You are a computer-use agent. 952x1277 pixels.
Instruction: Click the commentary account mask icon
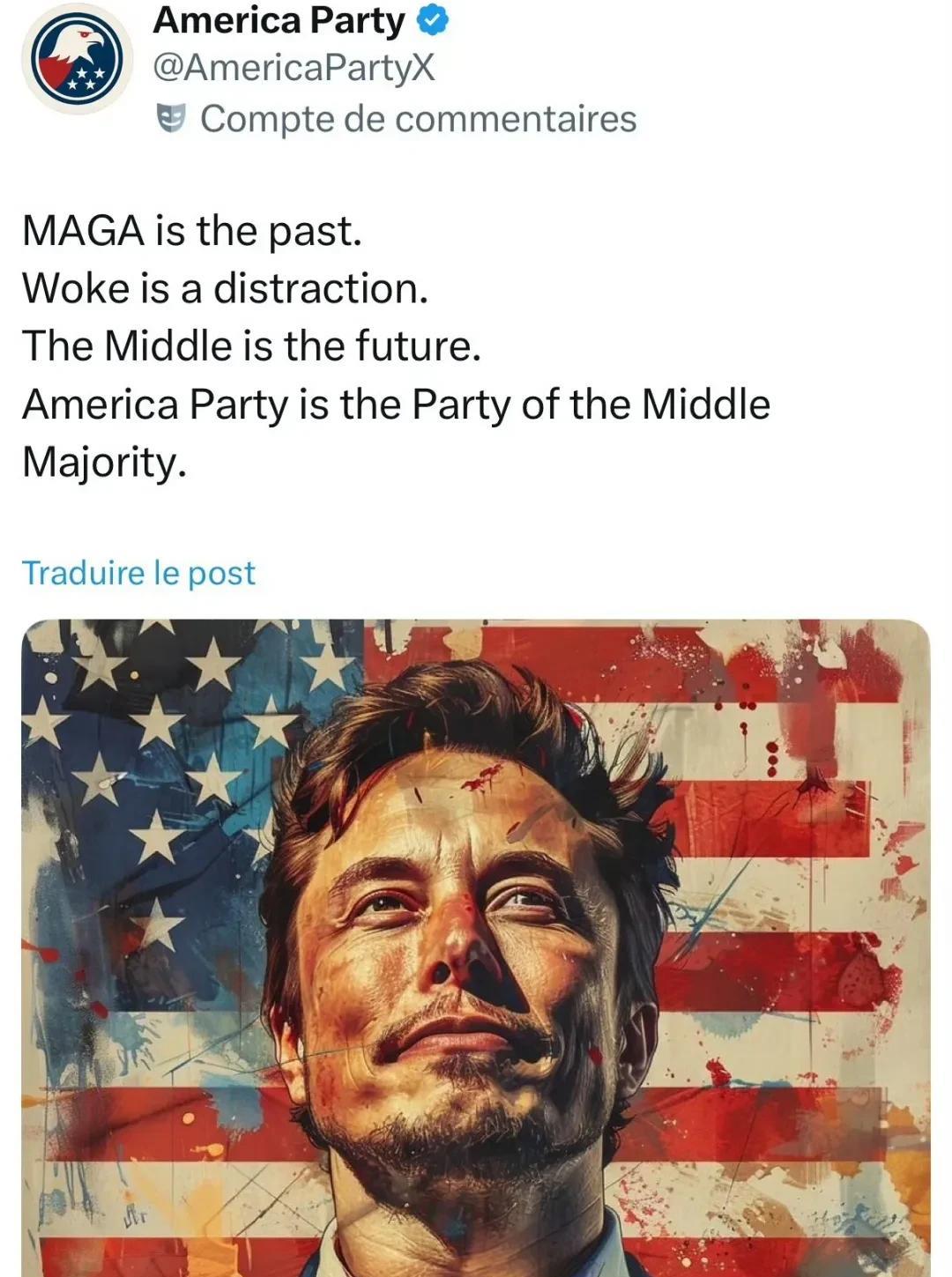pos(173,118)
